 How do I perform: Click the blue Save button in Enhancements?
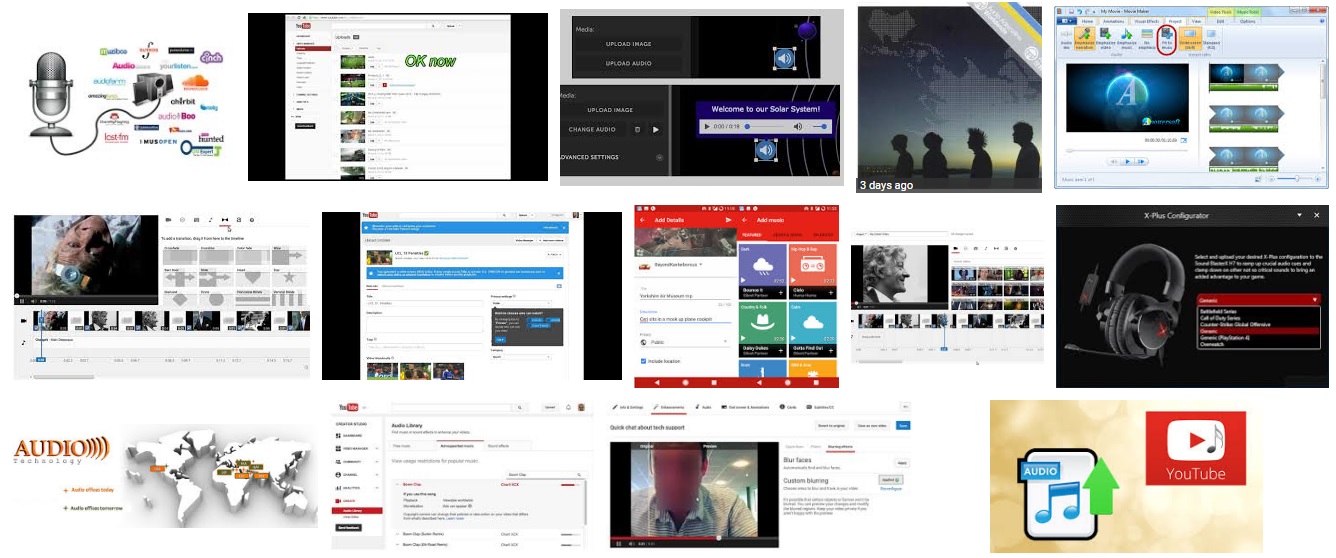coord(903,426)
